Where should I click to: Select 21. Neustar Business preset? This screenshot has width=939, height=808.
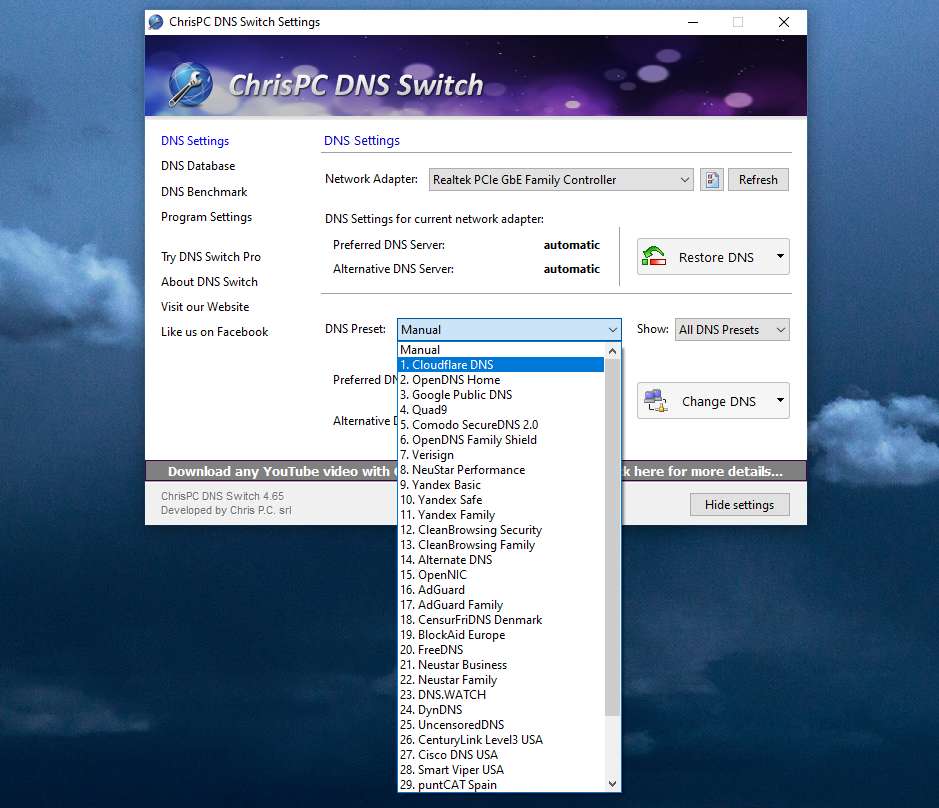click(501, 665)
